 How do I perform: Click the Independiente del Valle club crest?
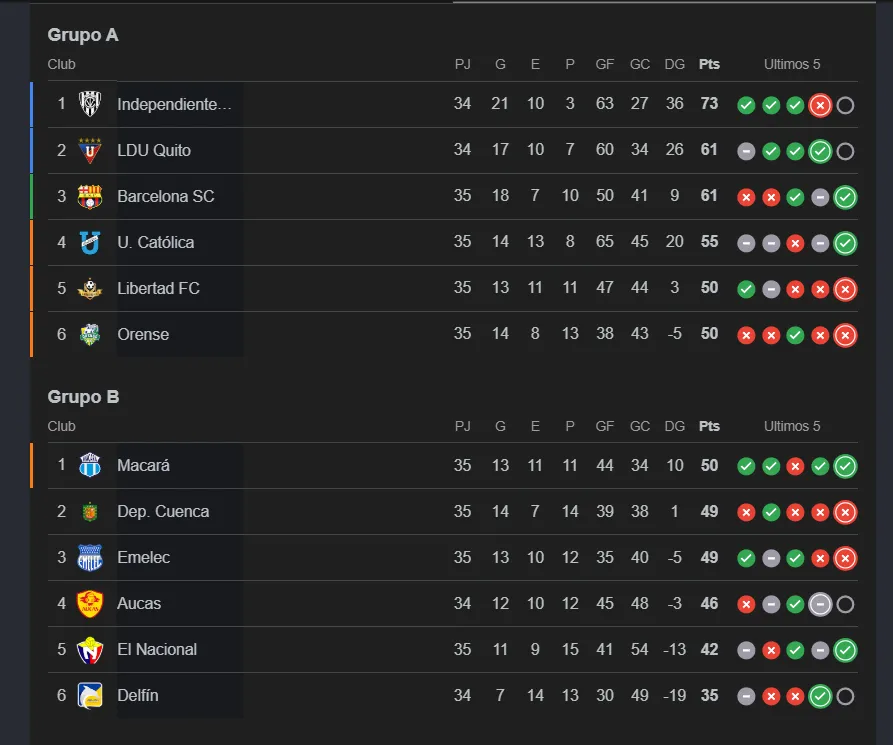point(90,104)
